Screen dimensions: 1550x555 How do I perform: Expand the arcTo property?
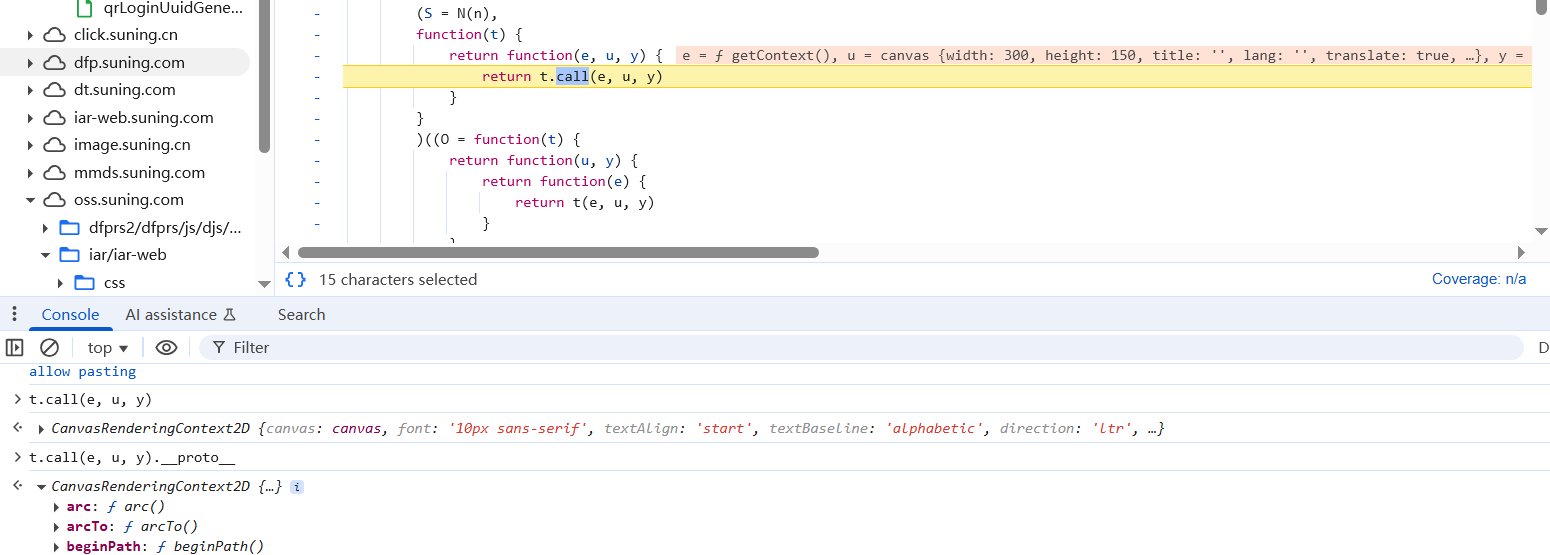pyautogui.click(x=56, y=527)
